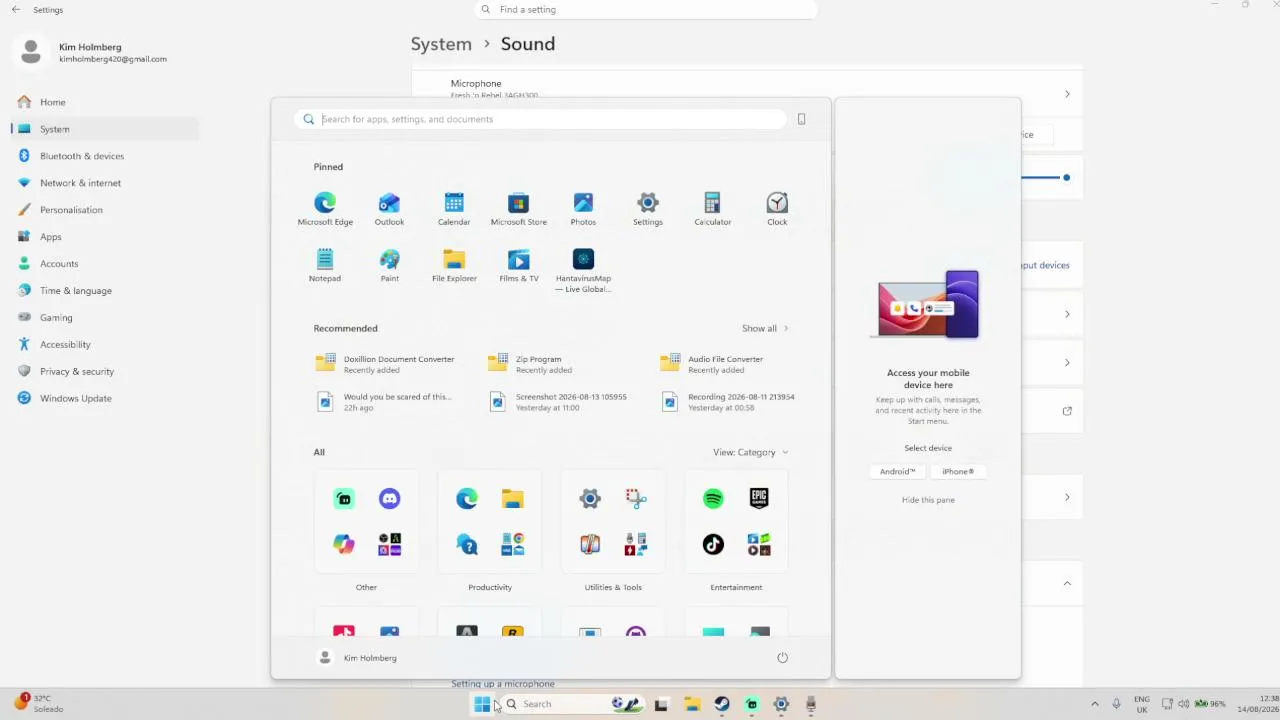Open File Explorer from the taskbar

coord(691,704)
